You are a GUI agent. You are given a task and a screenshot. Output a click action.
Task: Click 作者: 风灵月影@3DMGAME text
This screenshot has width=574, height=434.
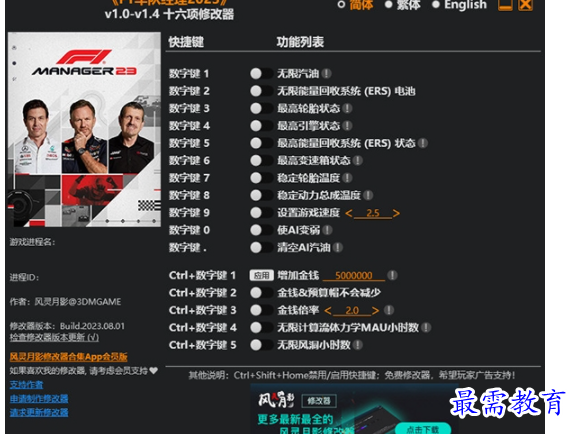(x=65, y=302)
